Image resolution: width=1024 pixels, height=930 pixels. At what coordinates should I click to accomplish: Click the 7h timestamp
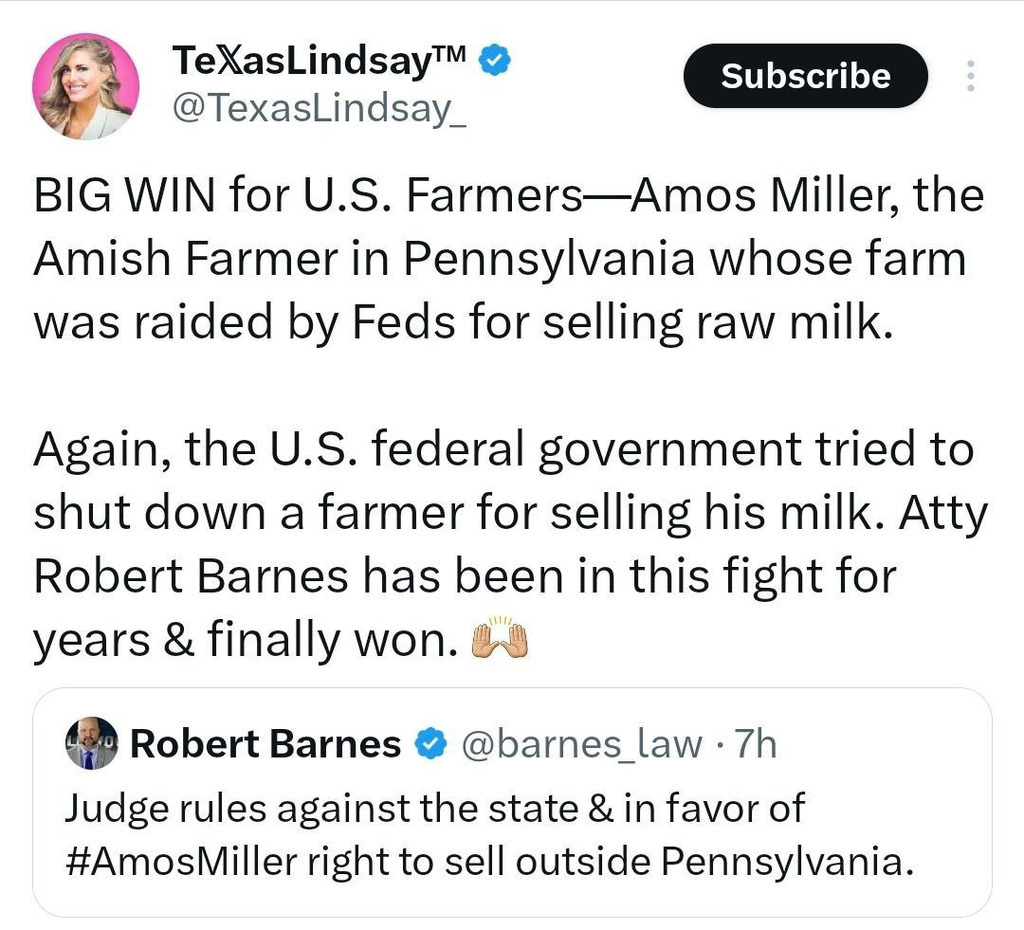(x=756, y=744)
